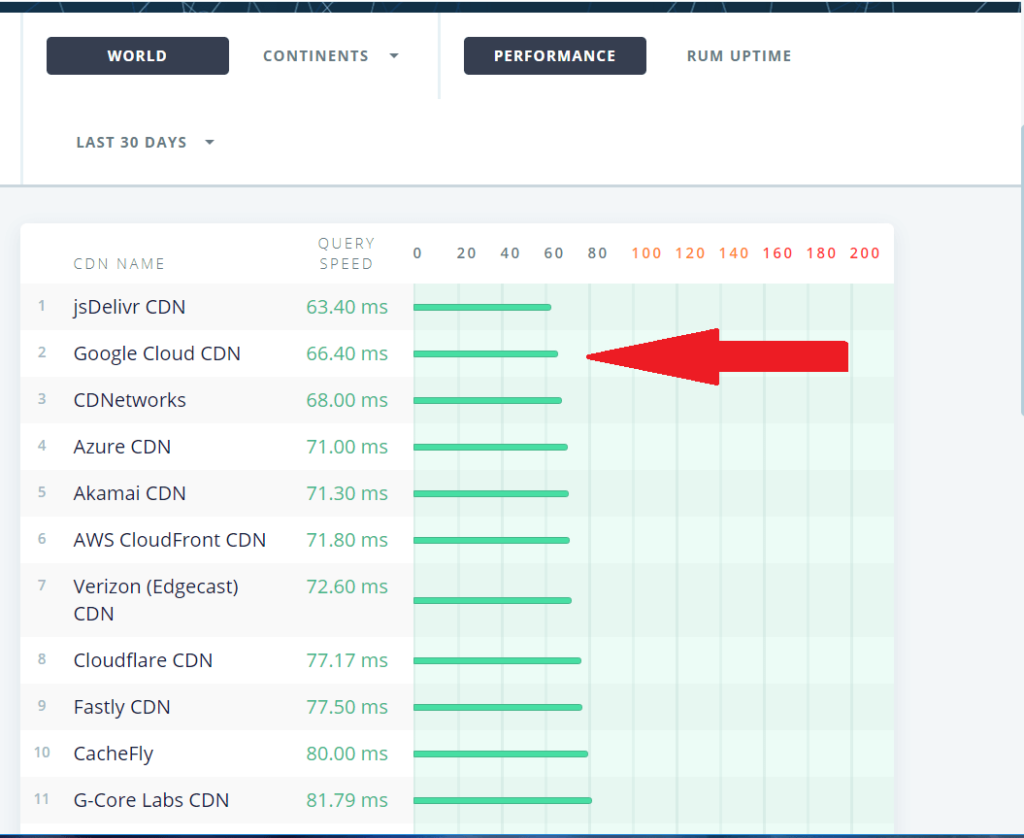This screenshot has width=1024, height=838.
Task: Click the Akamai CDN performance bar
Action: tap(491, 494)
